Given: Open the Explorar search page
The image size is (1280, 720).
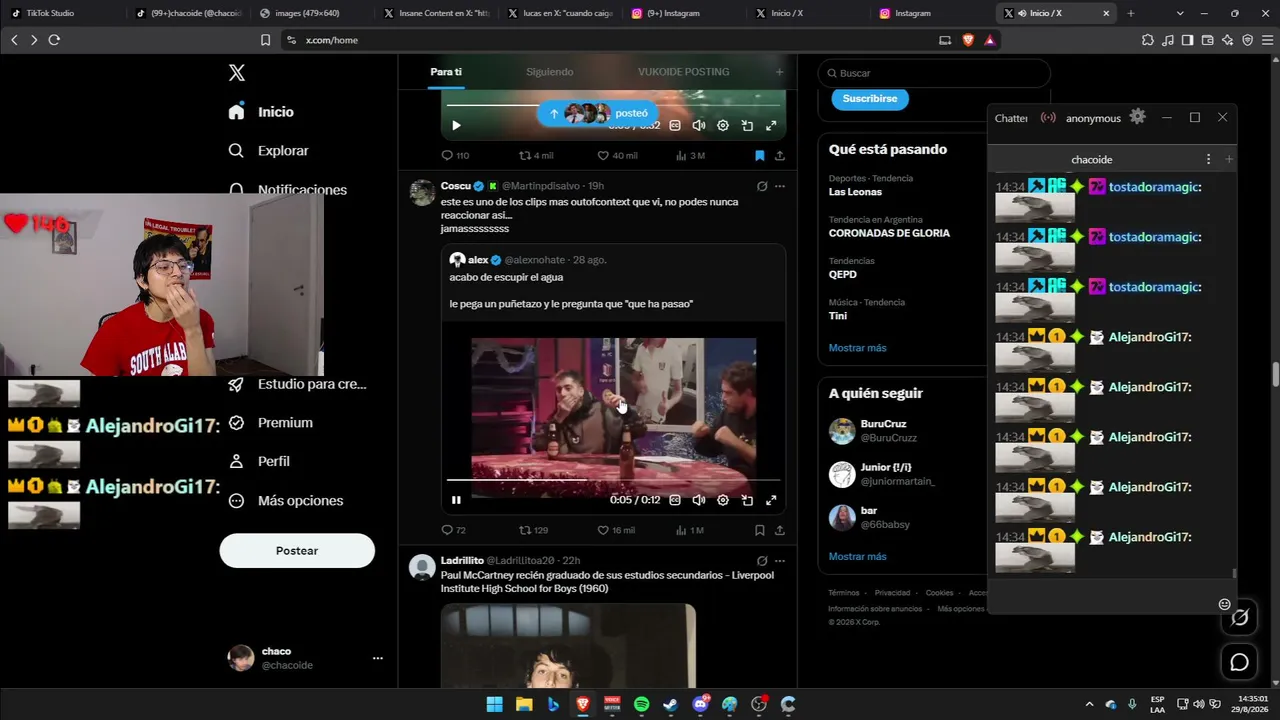Looking at the screenshot, I should 269,151.
